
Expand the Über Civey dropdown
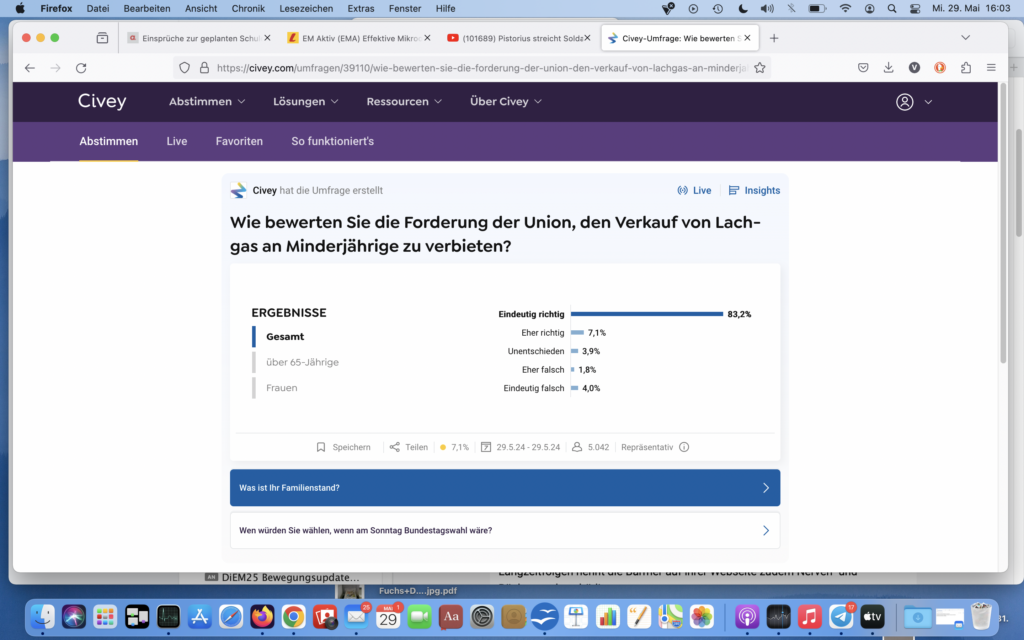pyautogui.click(x=505, y=102)
